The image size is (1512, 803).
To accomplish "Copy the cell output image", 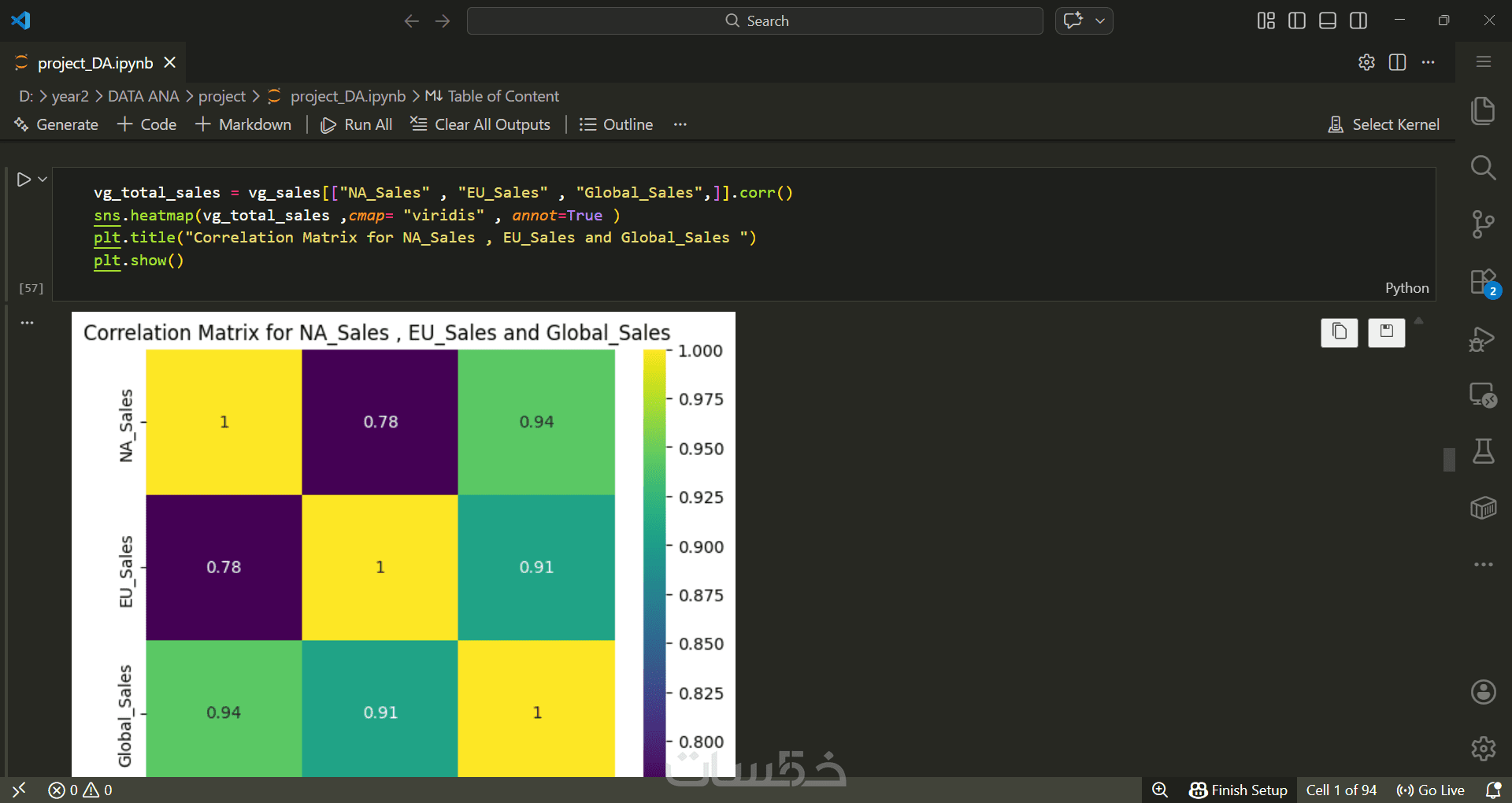I will (x=1339, y=332).
